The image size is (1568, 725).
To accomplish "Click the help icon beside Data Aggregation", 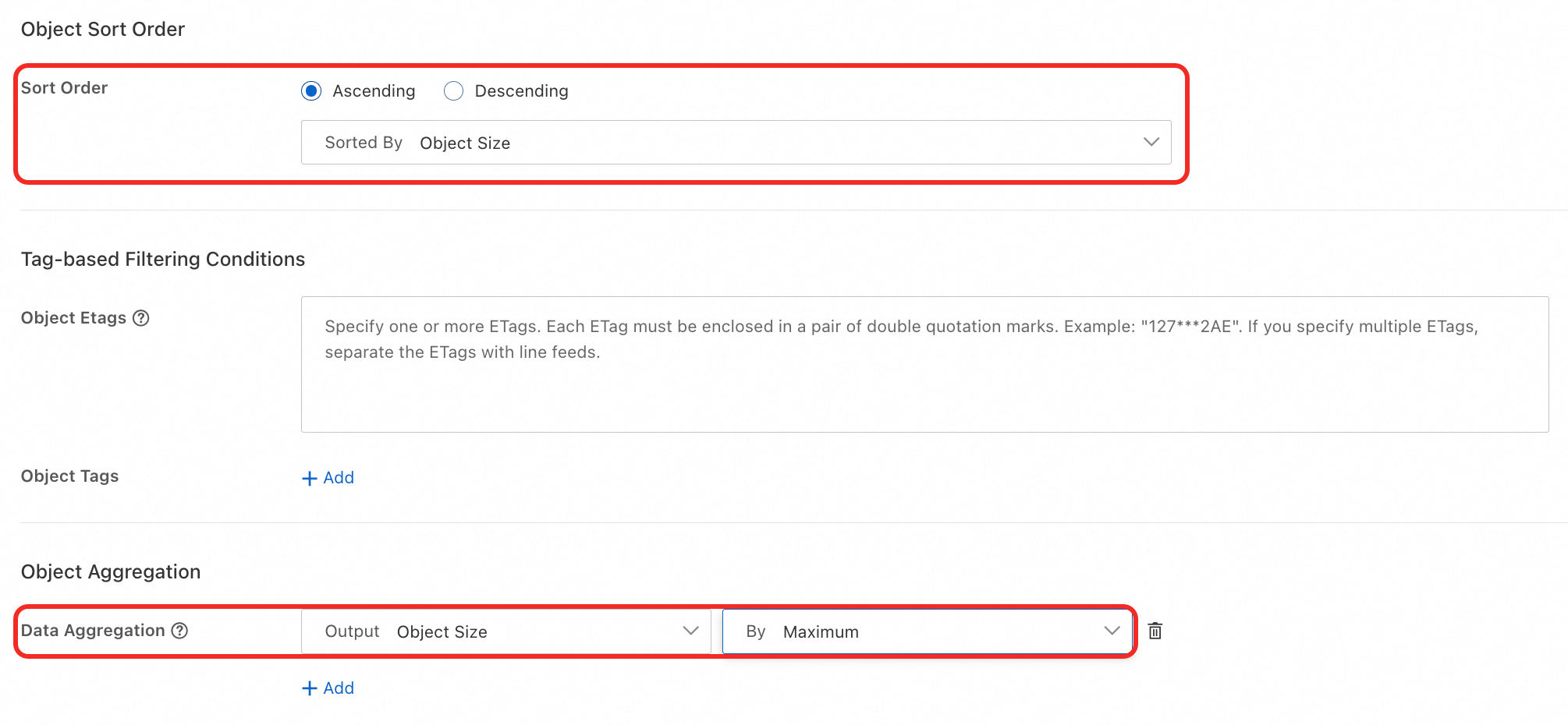I will (x=180, y=631).
